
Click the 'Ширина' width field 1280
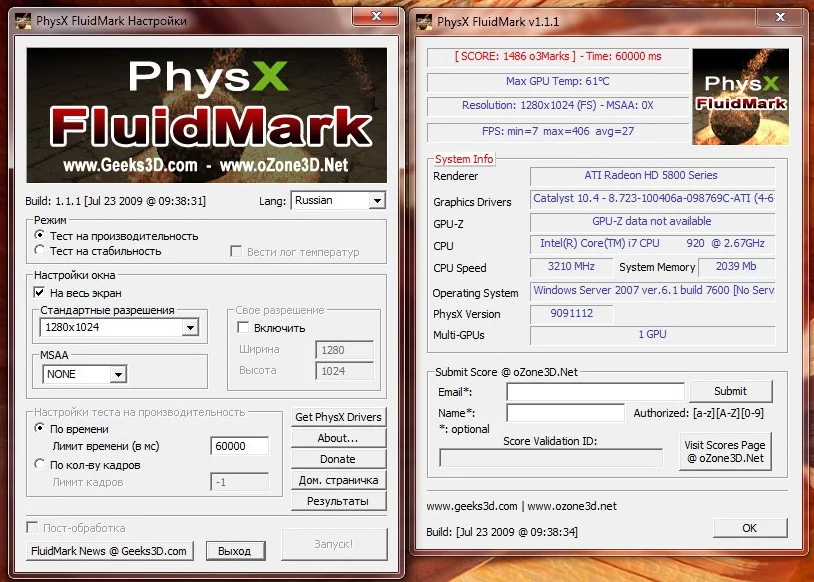344,350
